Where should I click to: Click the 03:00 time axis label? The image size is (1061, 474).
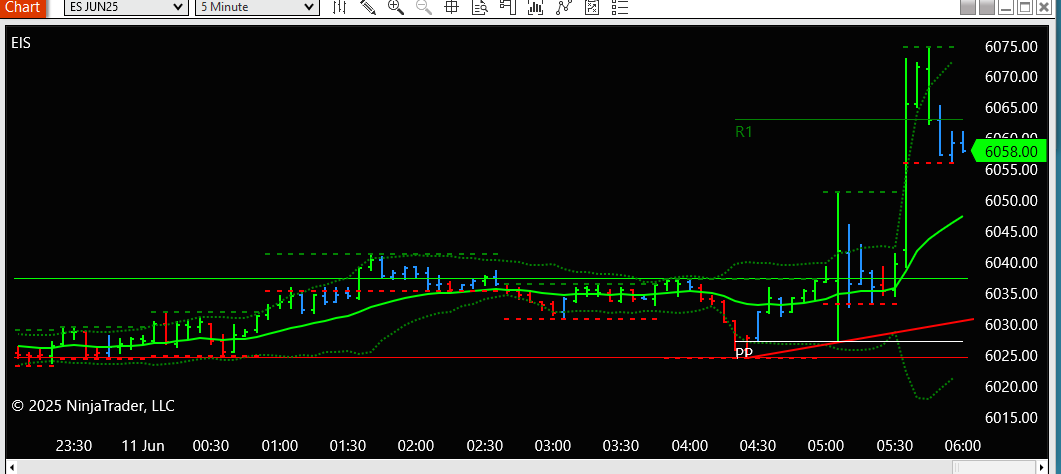[x=553, y=446]
